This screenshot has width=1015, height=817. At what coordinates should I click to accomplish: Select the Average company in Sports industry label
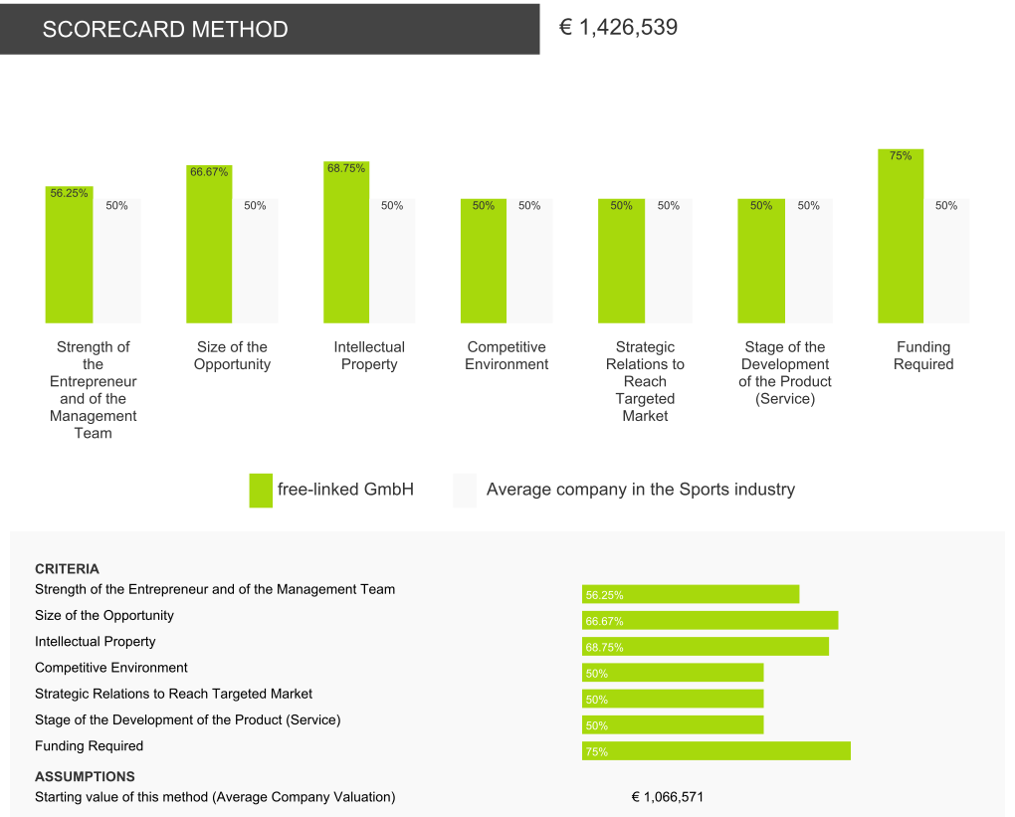[x=640, y=490]
